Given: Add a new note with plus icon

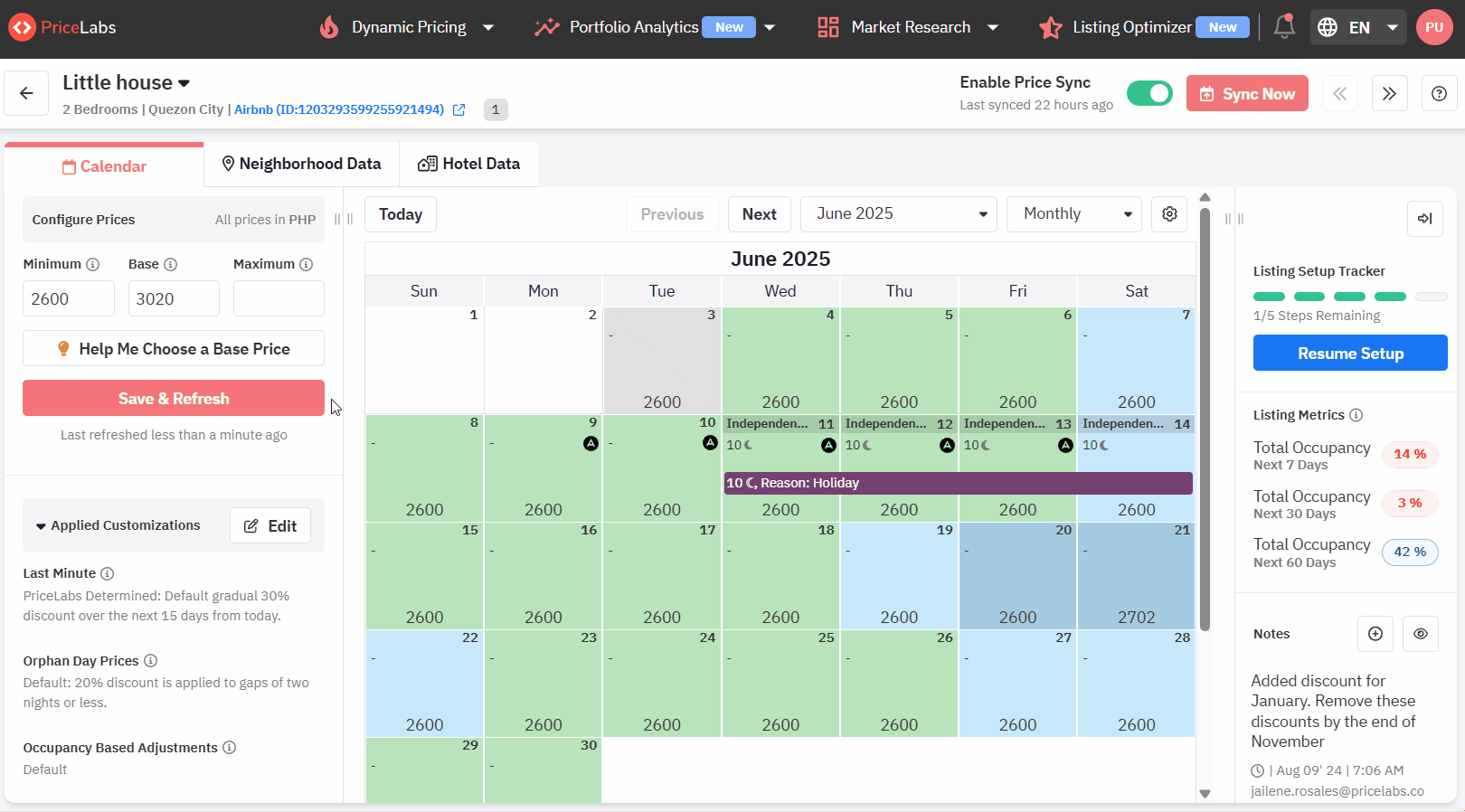Looking at the screenshot, I should coord(1375,634).
